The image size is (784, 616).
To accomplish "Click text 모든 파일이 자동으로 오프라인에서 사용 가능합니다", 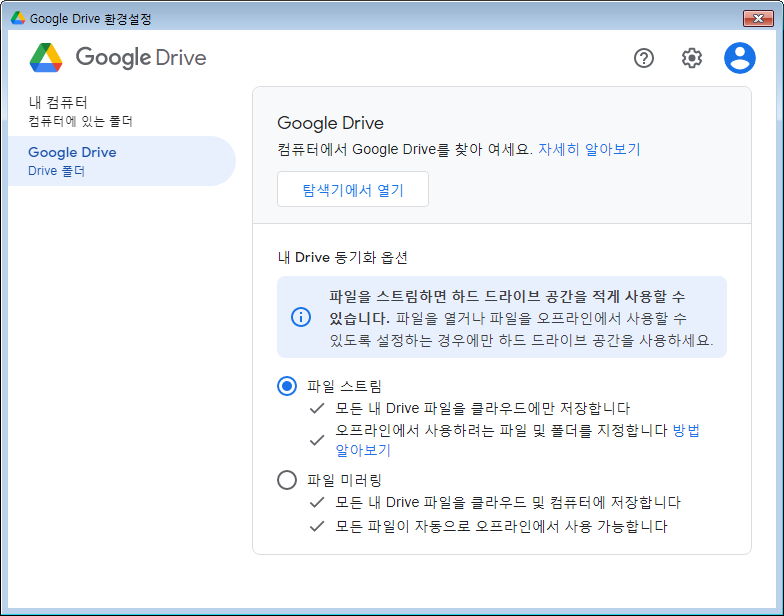I will click(x=501, y=526).
